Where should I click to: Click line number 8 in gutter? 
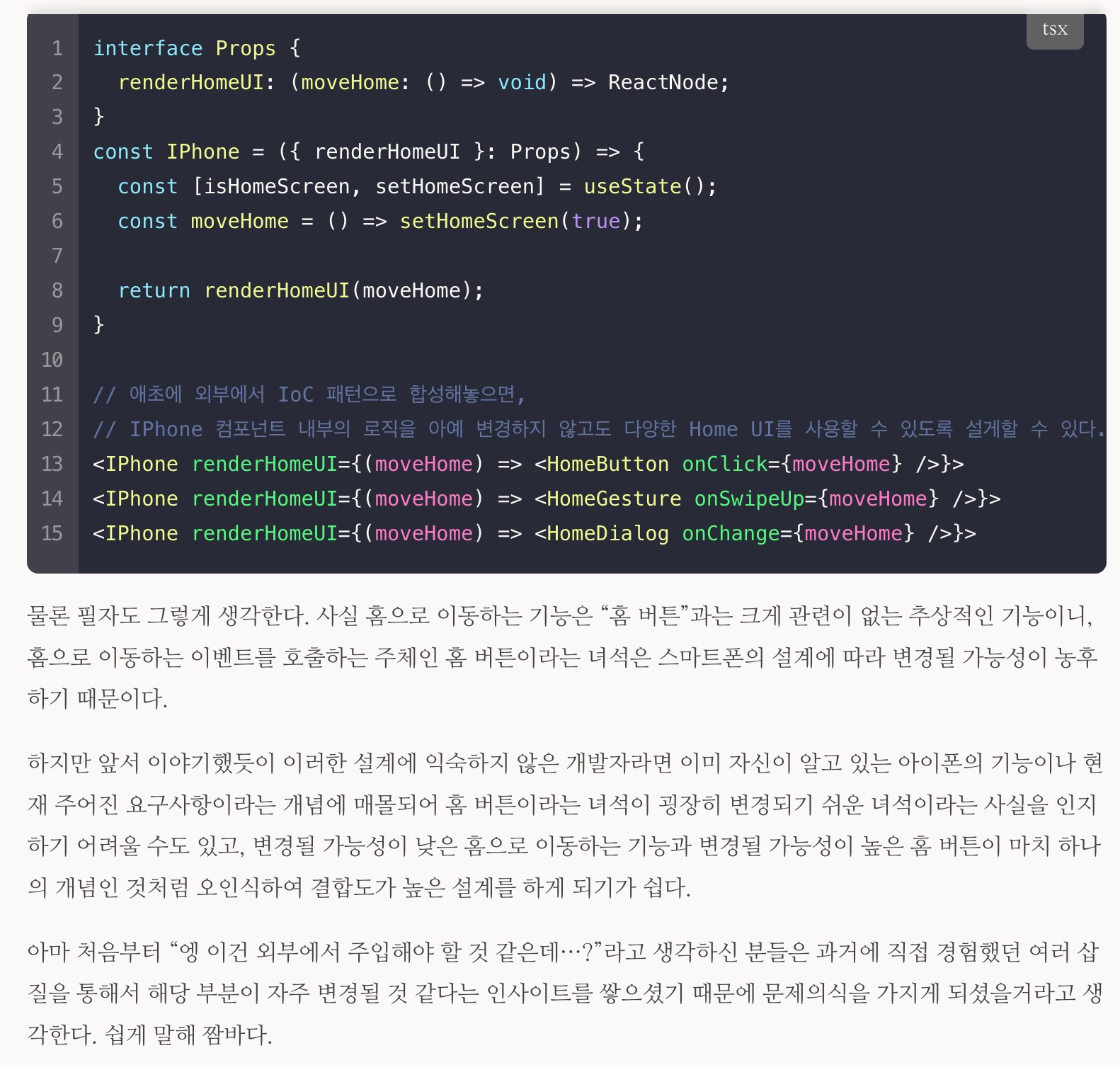pyautogui.click(x=57, y=290)
